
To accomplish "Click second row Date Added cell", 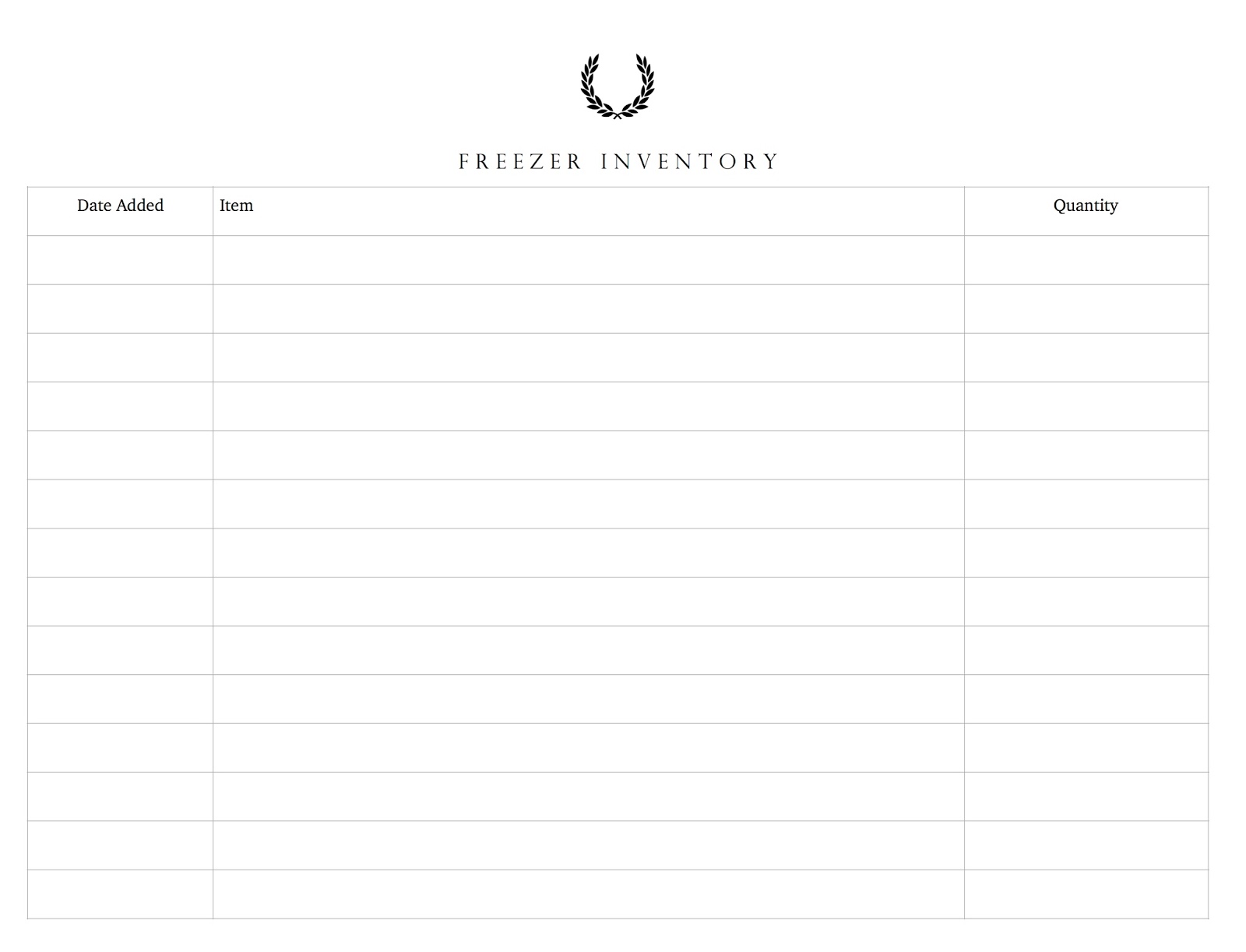I will (120, 309).
